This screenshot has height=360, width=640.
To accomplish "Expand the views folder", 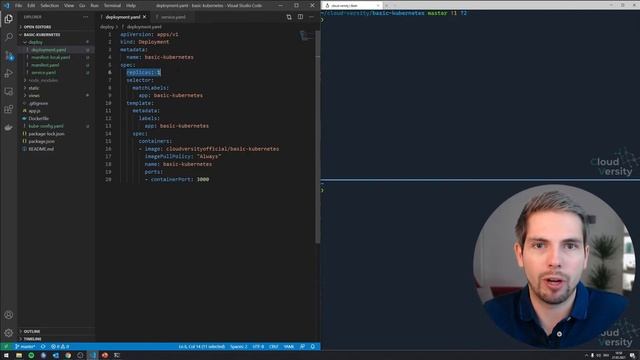I will (34, 96).
